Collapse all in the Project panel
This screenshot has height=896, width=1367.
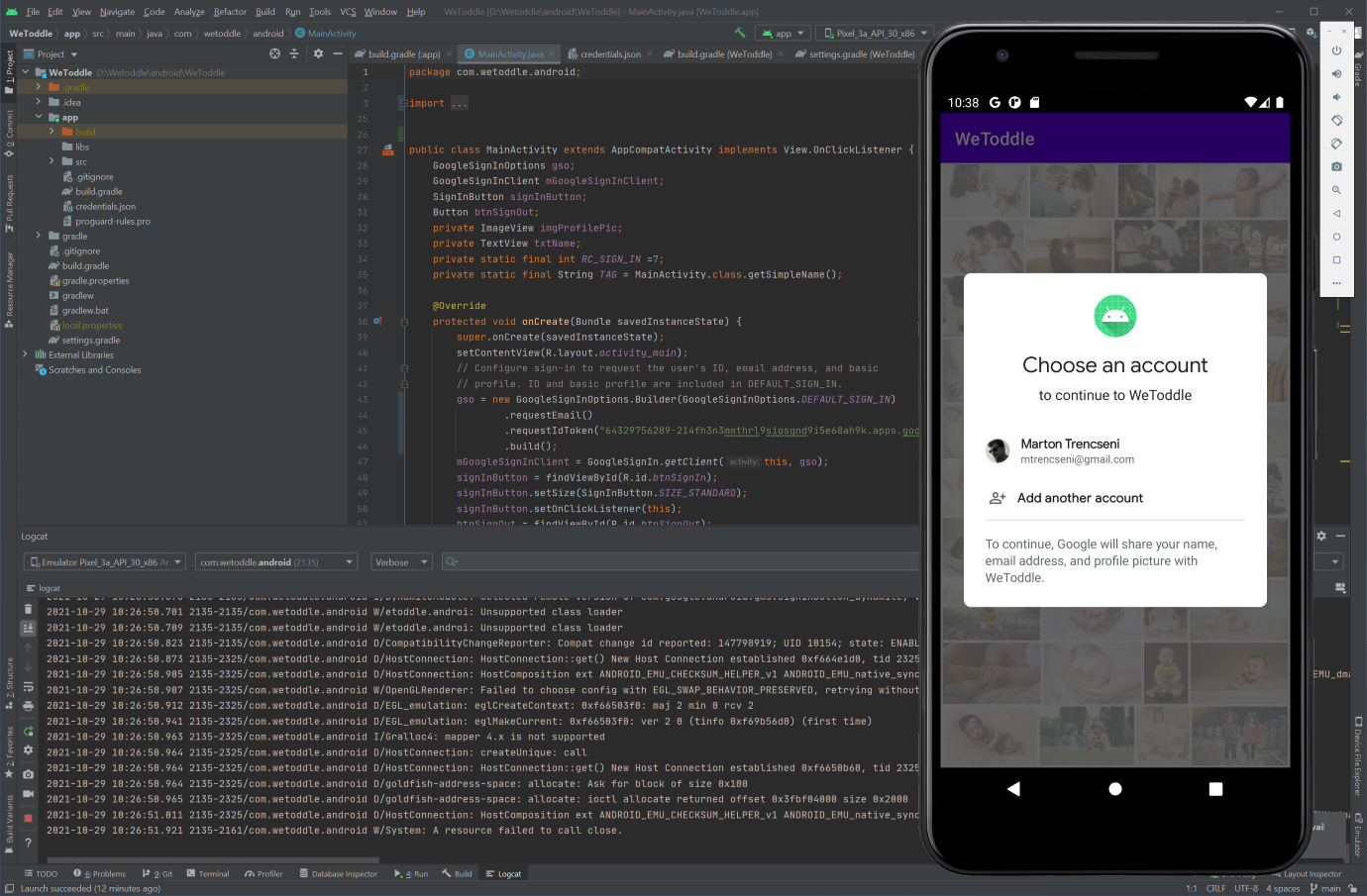tap(294, 53)
